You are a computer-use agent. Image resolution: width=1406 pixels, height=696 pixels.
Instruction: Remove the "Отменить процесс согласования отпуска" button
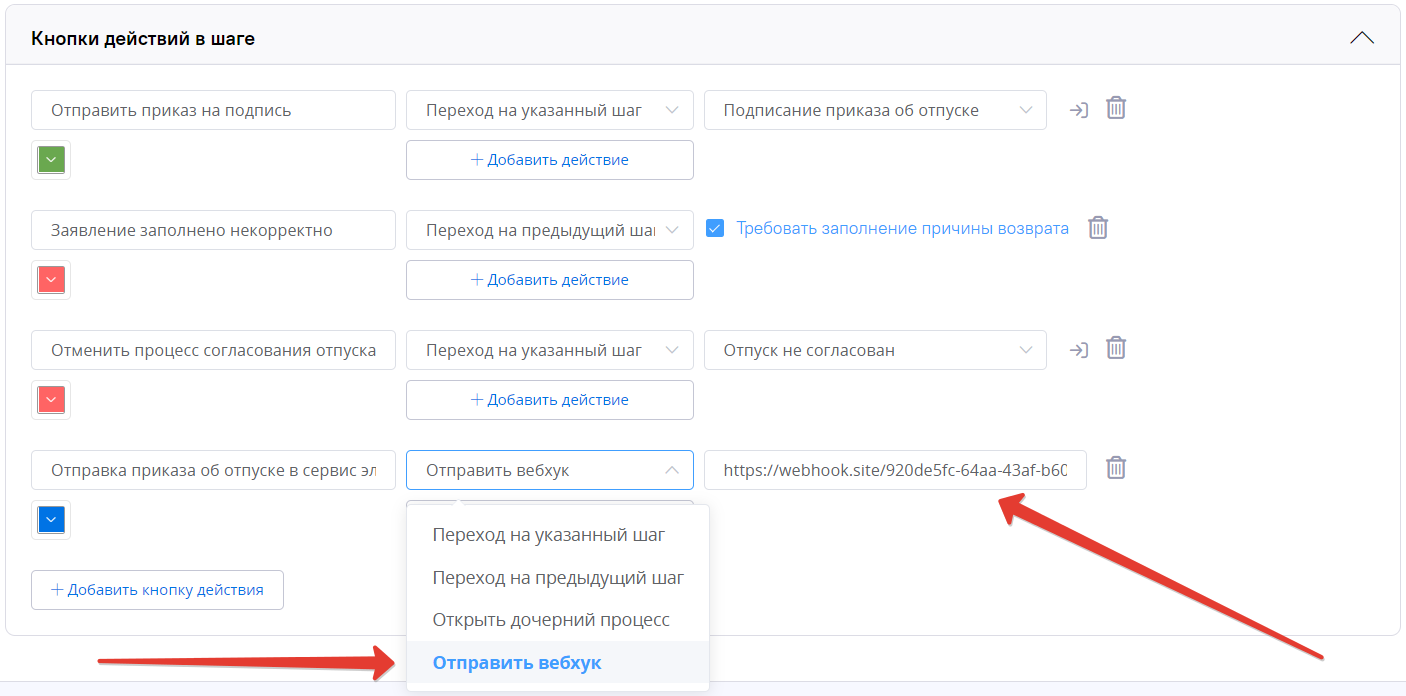coord(1116,348)
